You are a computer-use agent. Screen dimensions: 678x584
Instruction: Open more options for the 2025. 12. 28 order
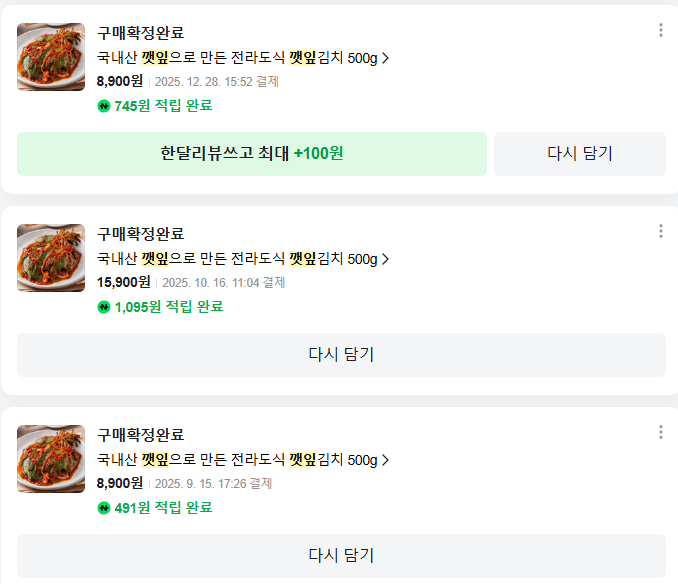click(x=660, y=30)
